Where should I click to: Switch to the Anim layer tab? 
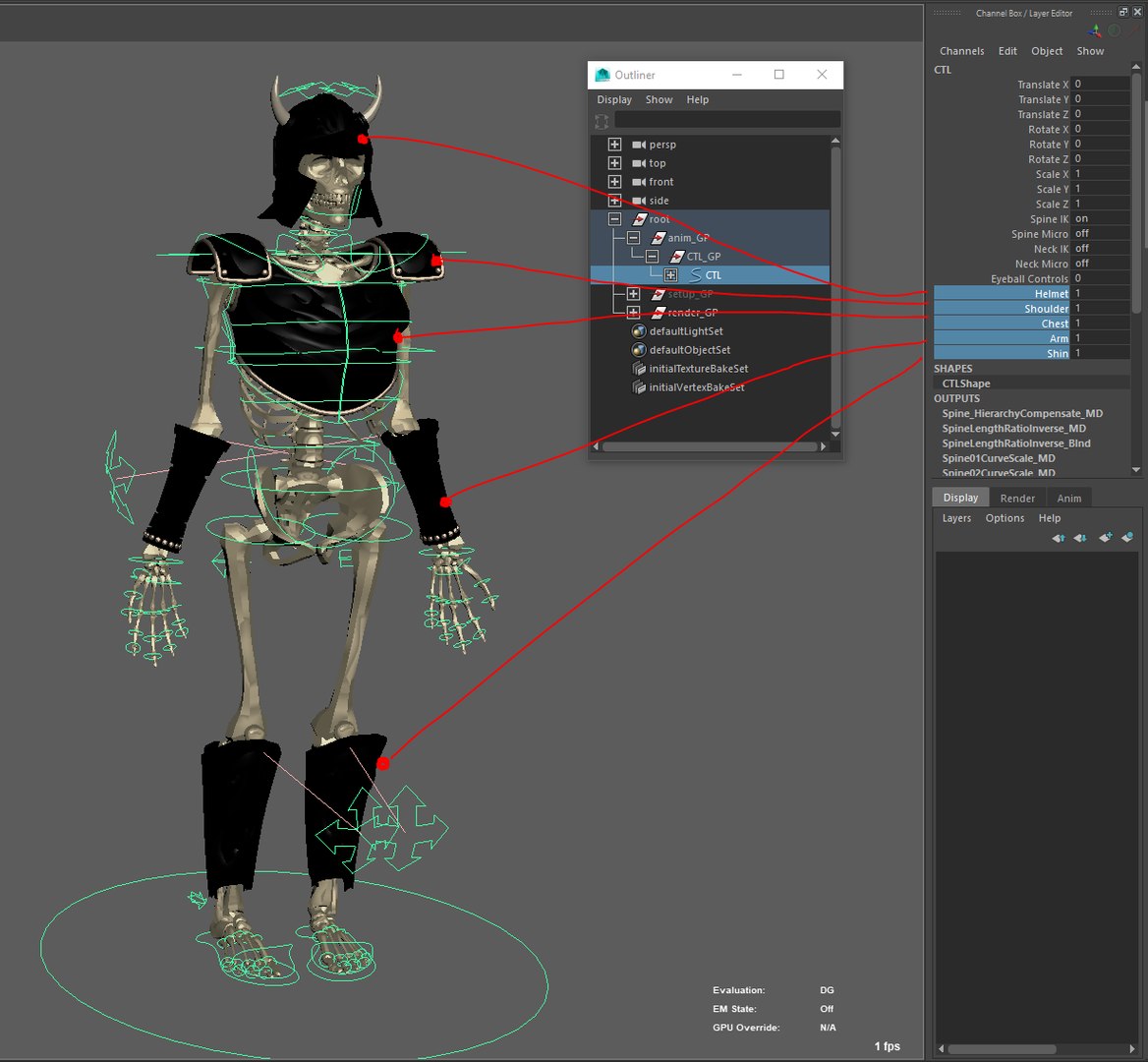coord(1069,498)
